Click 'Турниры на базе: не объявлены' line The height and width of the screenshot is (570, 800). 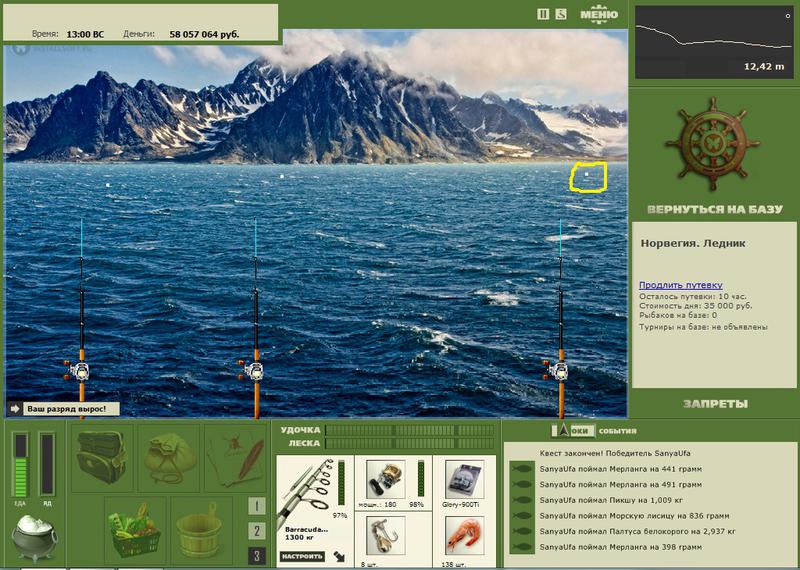(x=703, y=327)
